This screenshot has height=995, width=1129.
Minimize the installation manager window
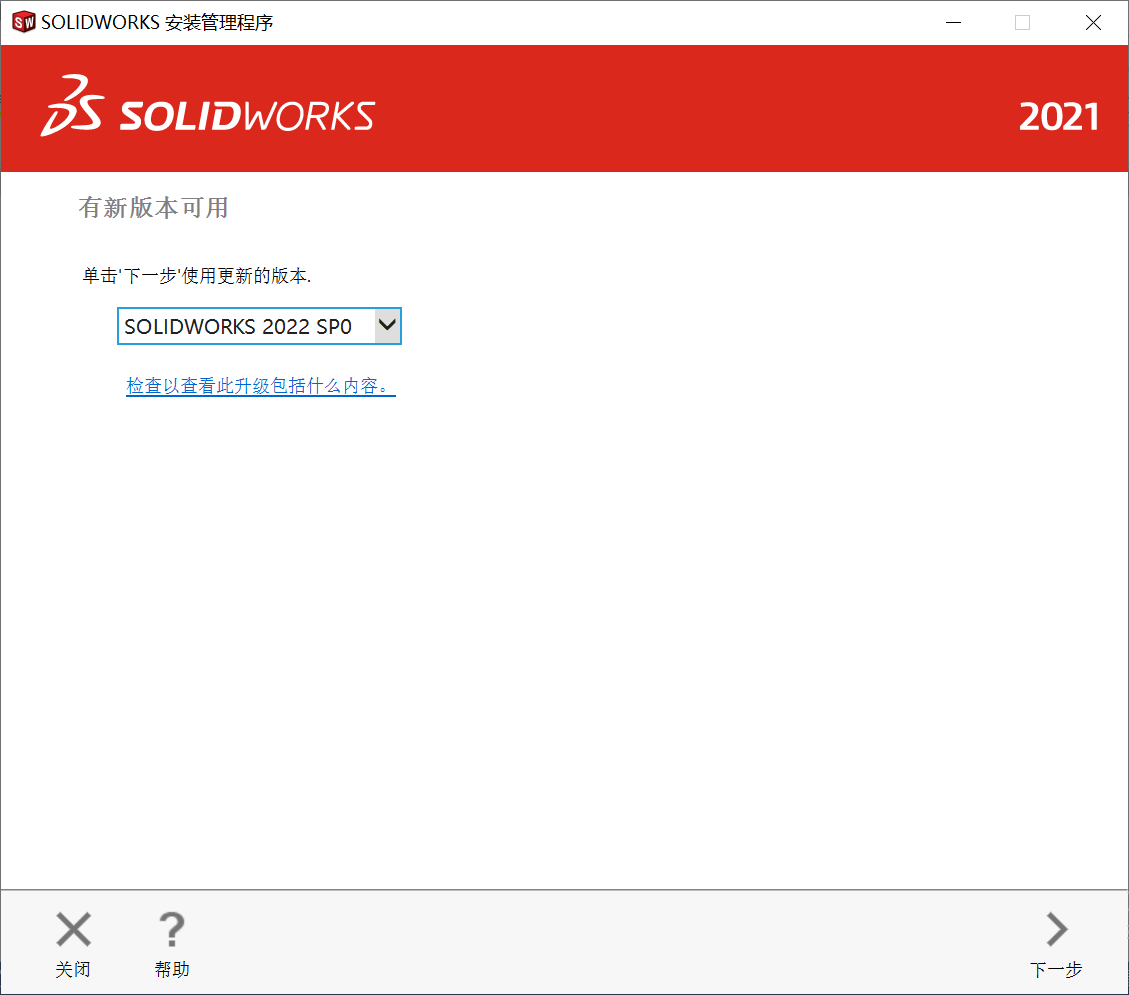(x=953, y=22)
